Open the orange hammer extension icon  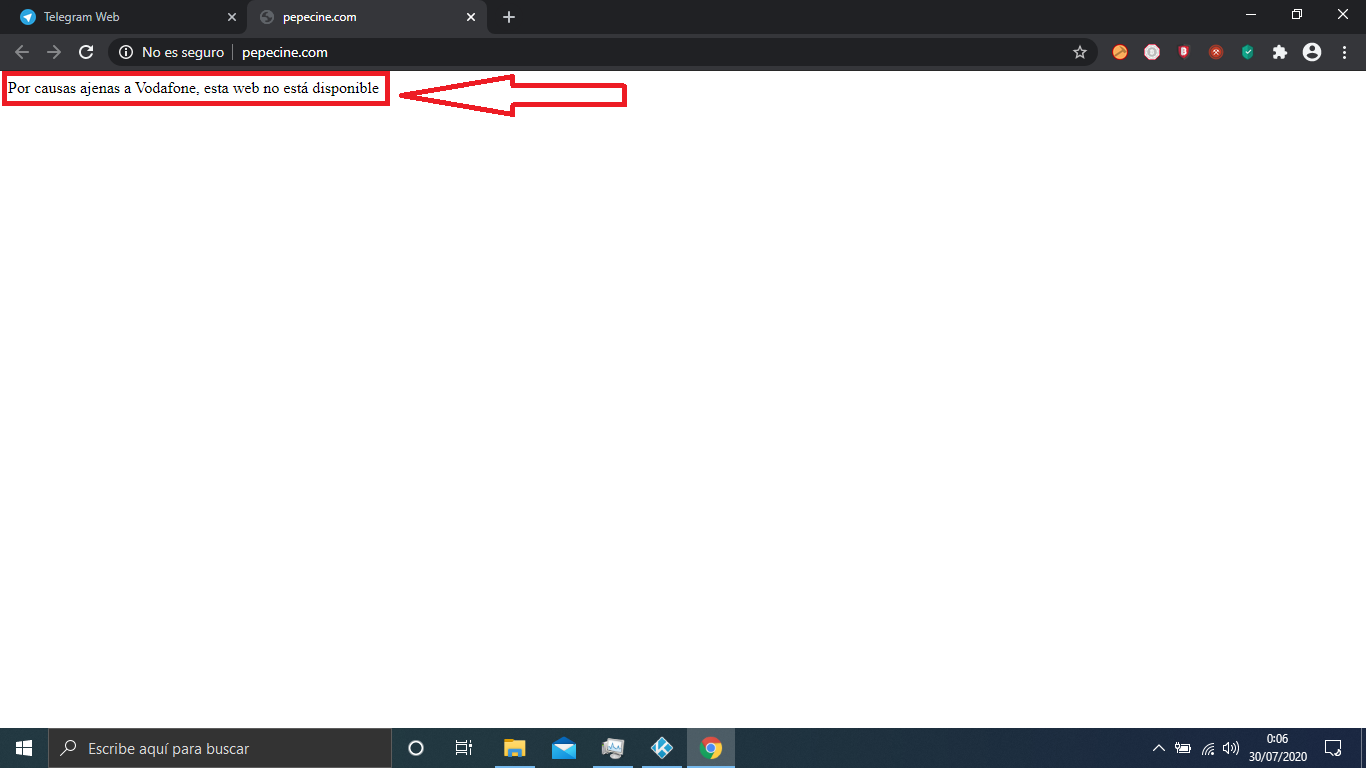tap(1120, 52)
